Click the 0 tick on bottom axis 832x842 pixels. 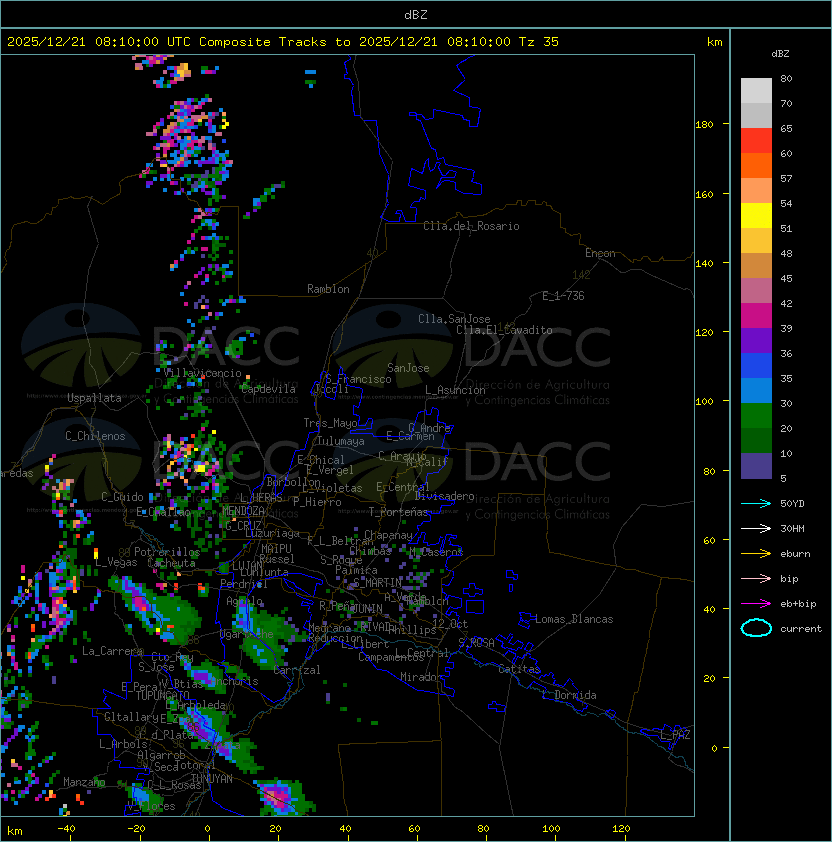coord(207,829)
